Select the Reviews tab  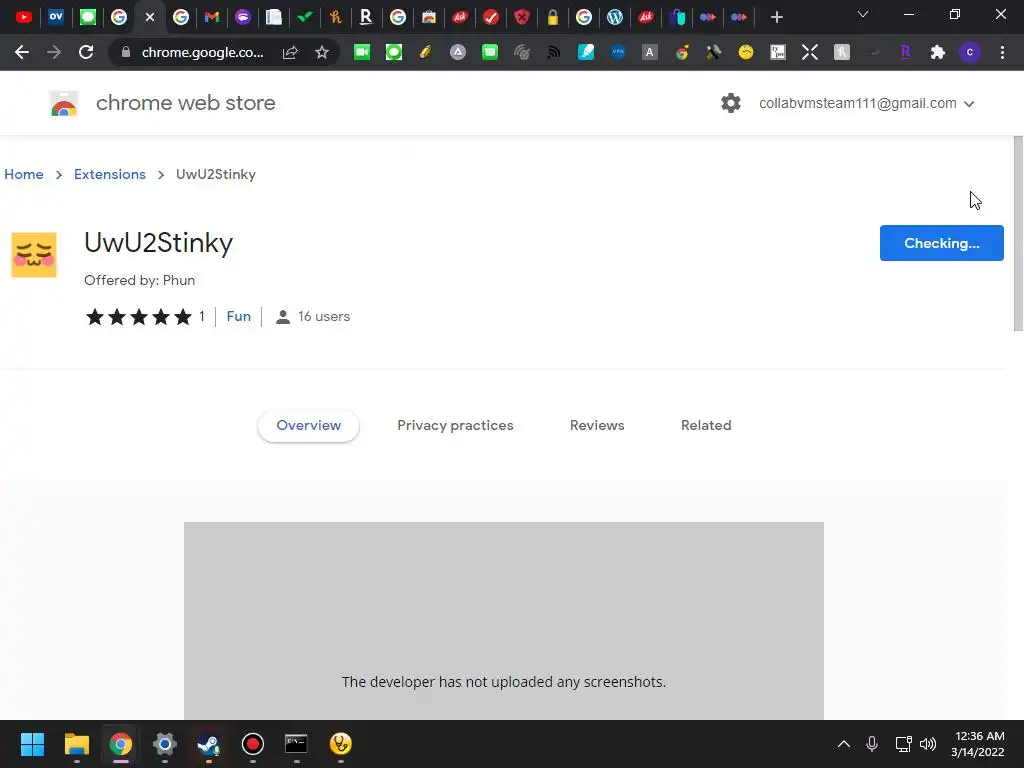(597, 425)
